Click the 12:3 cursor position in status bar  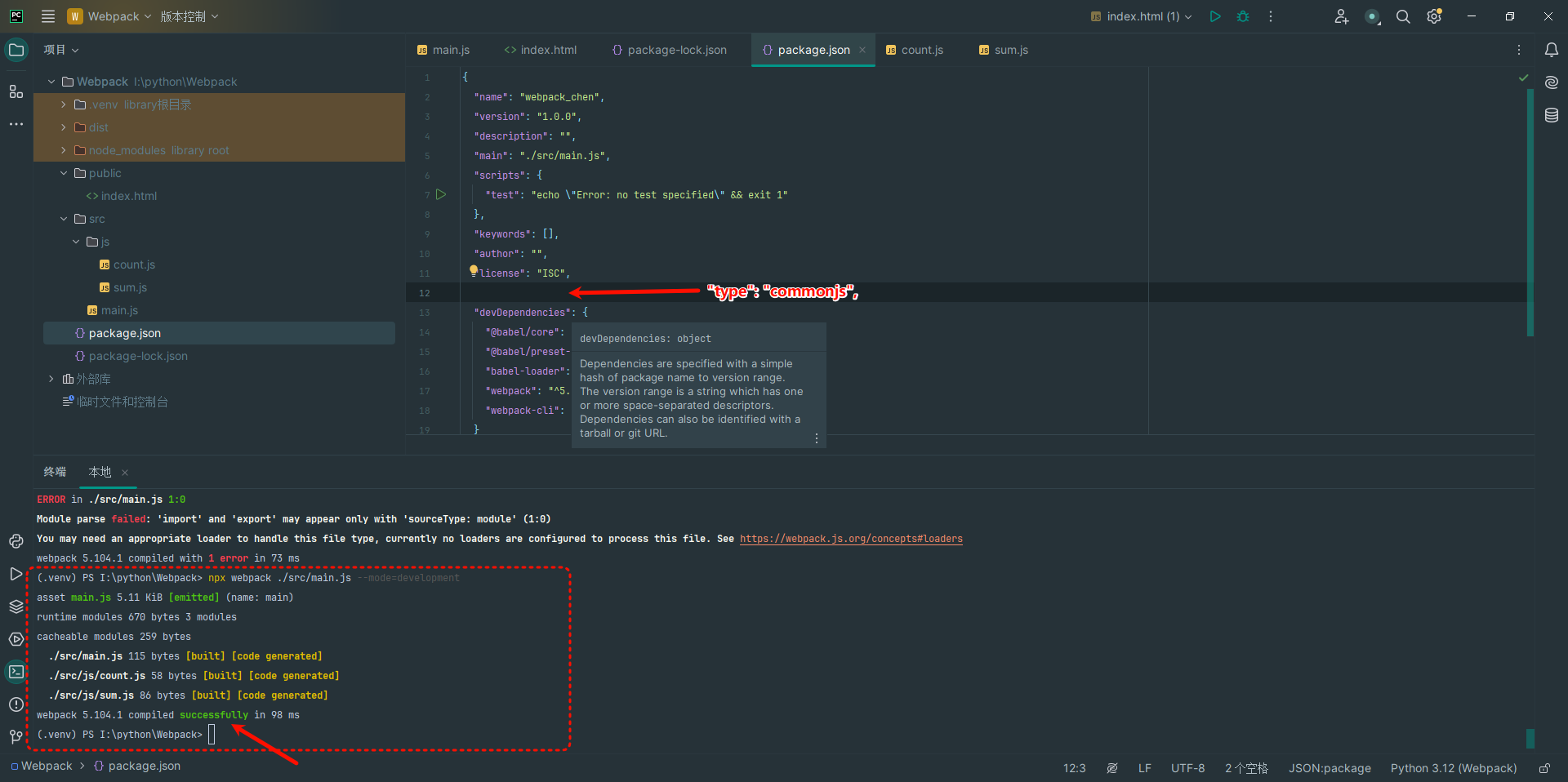click(1075, 768)
